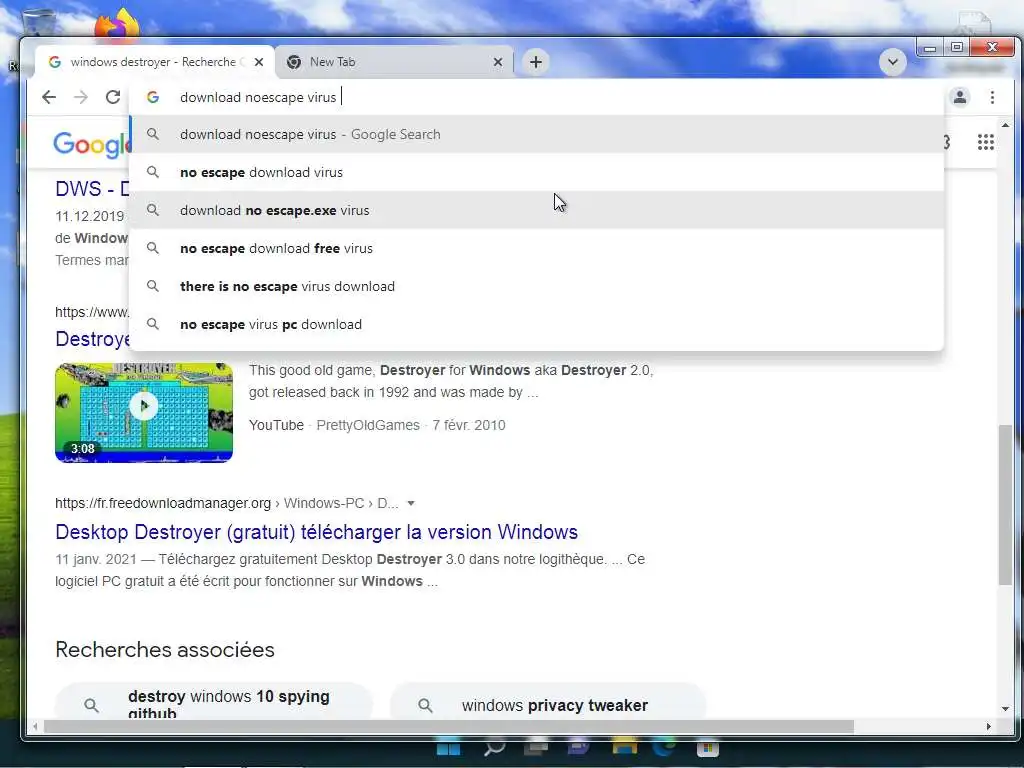Choose suggestion no escape download virus
Viewport: 1024px width, 768px height.
tap(536, 172)
